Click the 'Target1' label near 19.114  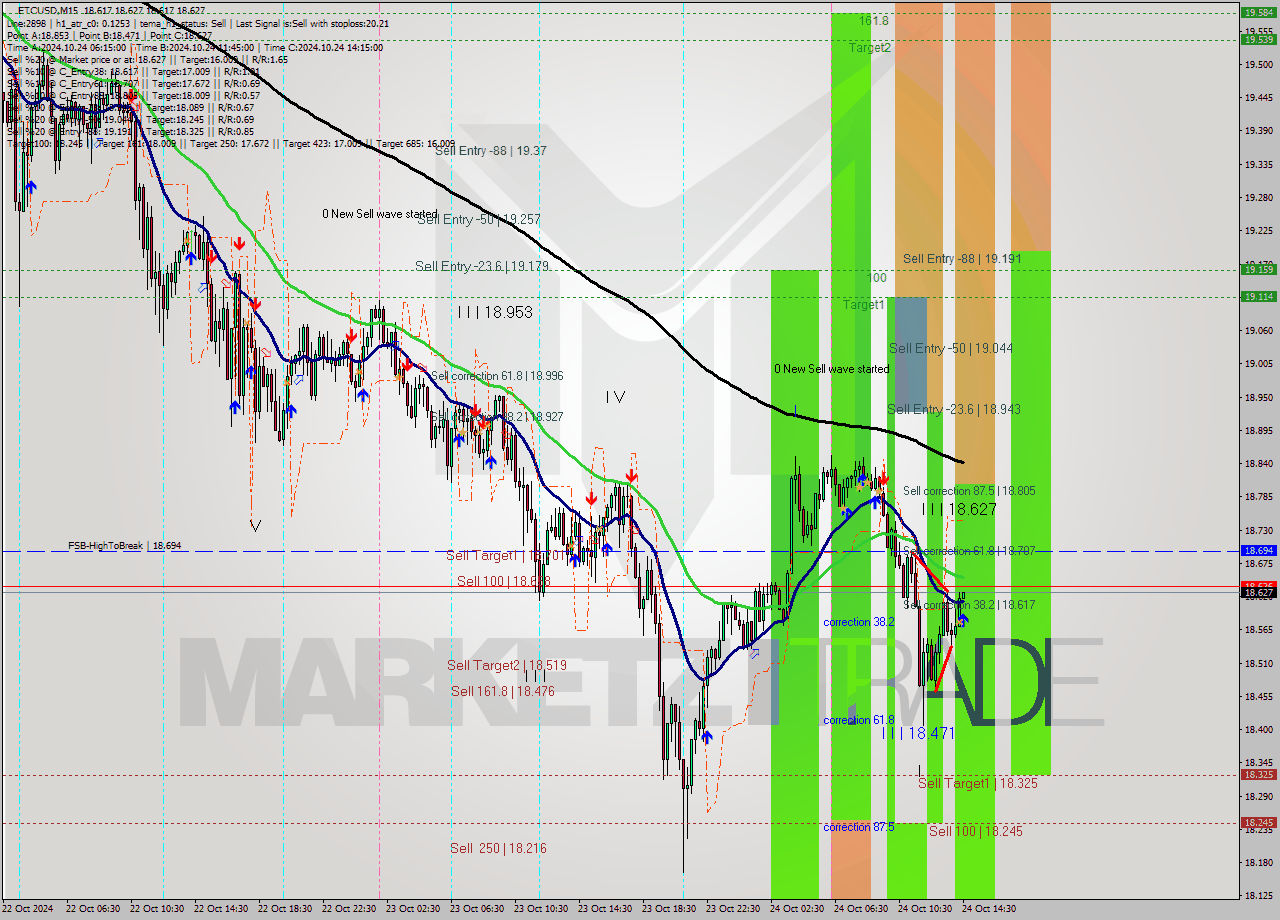pyautogui.click(x=863, y=304)
